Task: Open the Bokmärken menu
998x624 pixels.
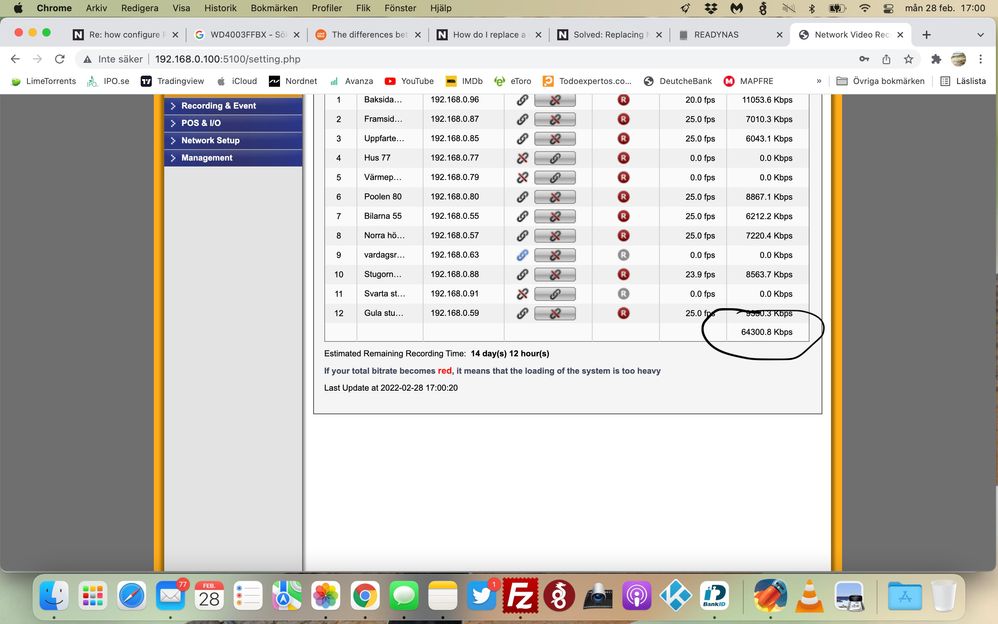Action: click(274, 8)
